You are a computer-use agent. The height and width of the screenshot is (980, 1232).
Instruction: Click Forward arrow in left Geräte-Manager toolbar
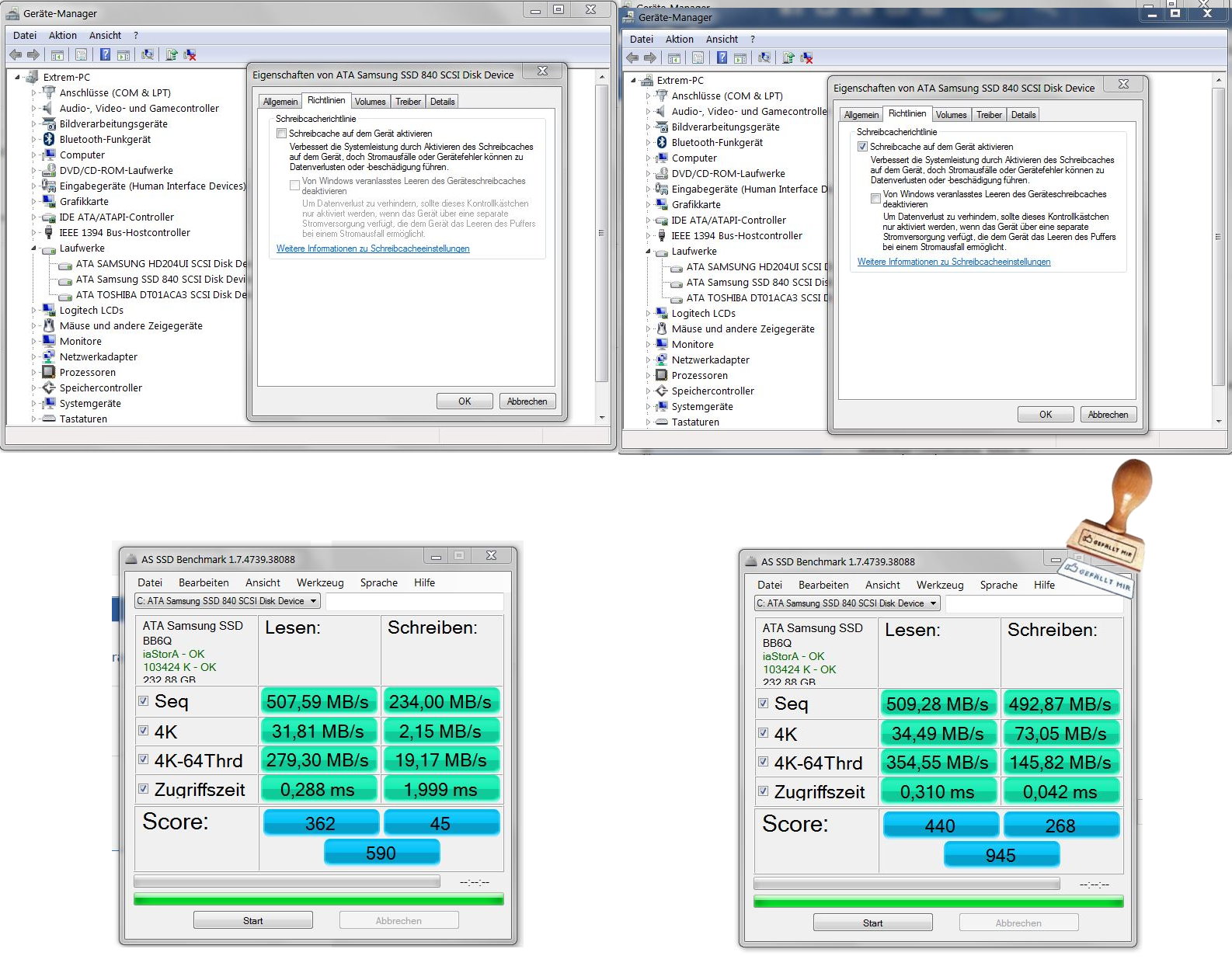click(x=33, y=55)
